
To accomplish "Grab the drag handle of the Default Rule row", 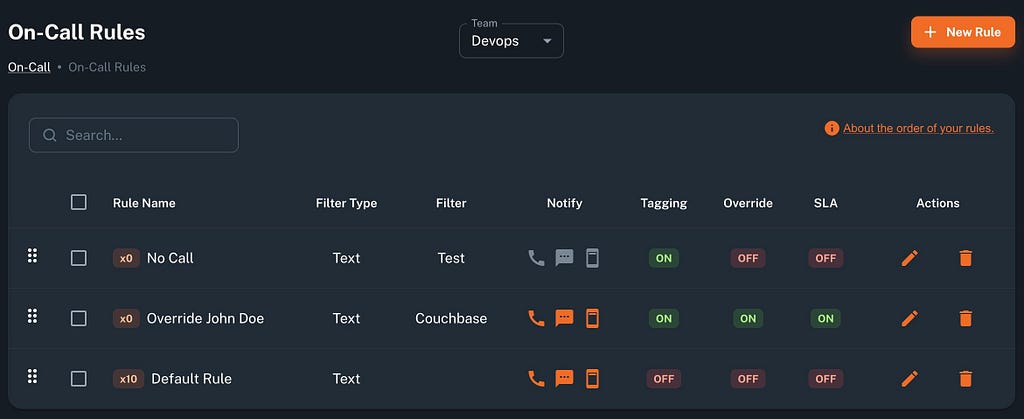I will (32, 377).
